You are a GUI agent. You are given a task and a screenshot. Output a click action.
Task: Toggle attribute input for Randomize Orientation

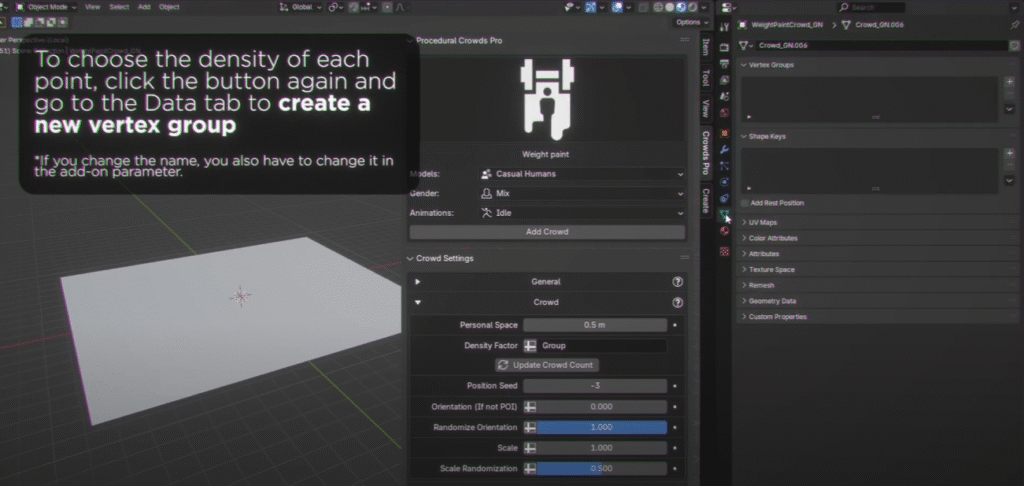pyautogui.click(x=531, y=427)
